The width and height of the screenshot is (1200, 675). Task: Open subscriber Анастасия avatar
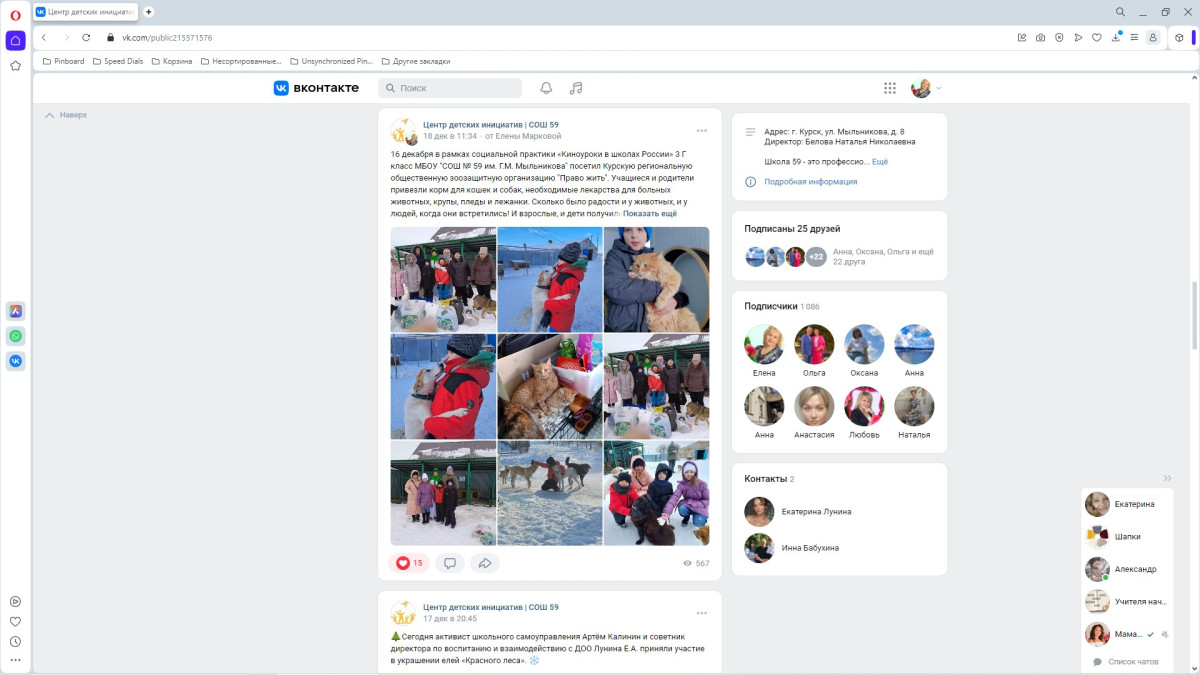point(814,407)
